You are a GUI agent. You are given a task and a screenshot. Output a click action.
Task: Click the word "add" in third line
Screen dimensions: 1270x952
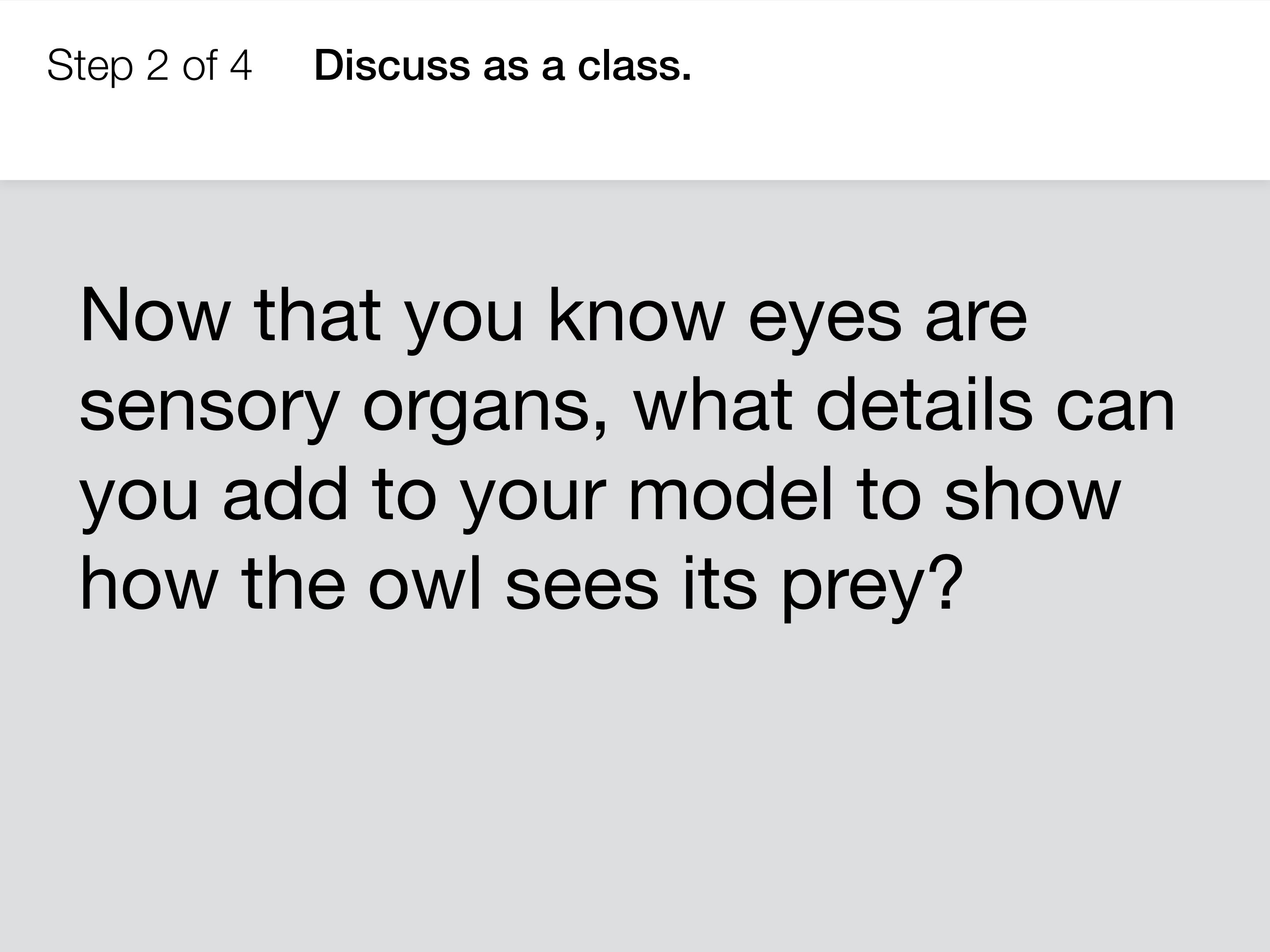coord(285,493)
